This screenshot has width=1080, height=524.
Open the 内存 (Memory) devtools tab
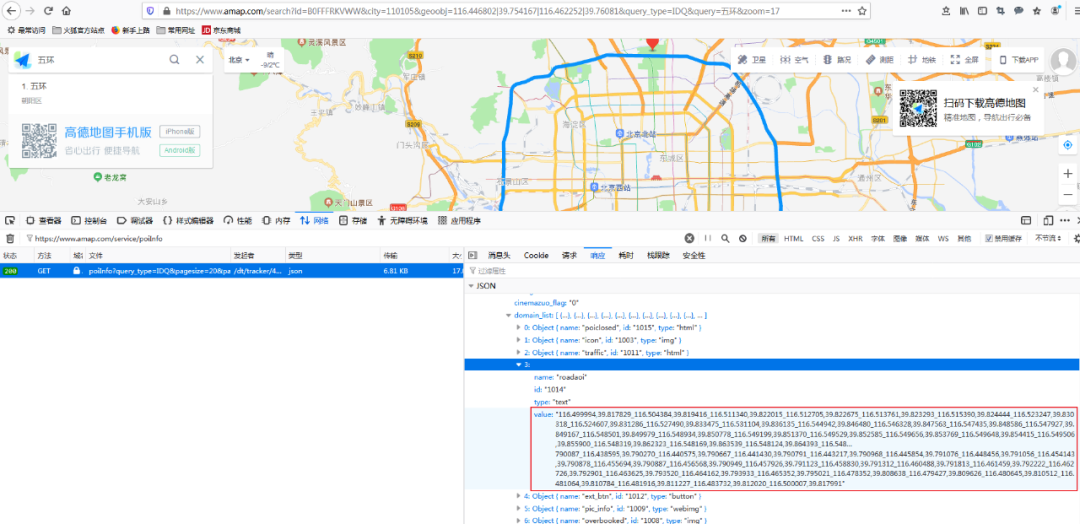pos(276,221)
